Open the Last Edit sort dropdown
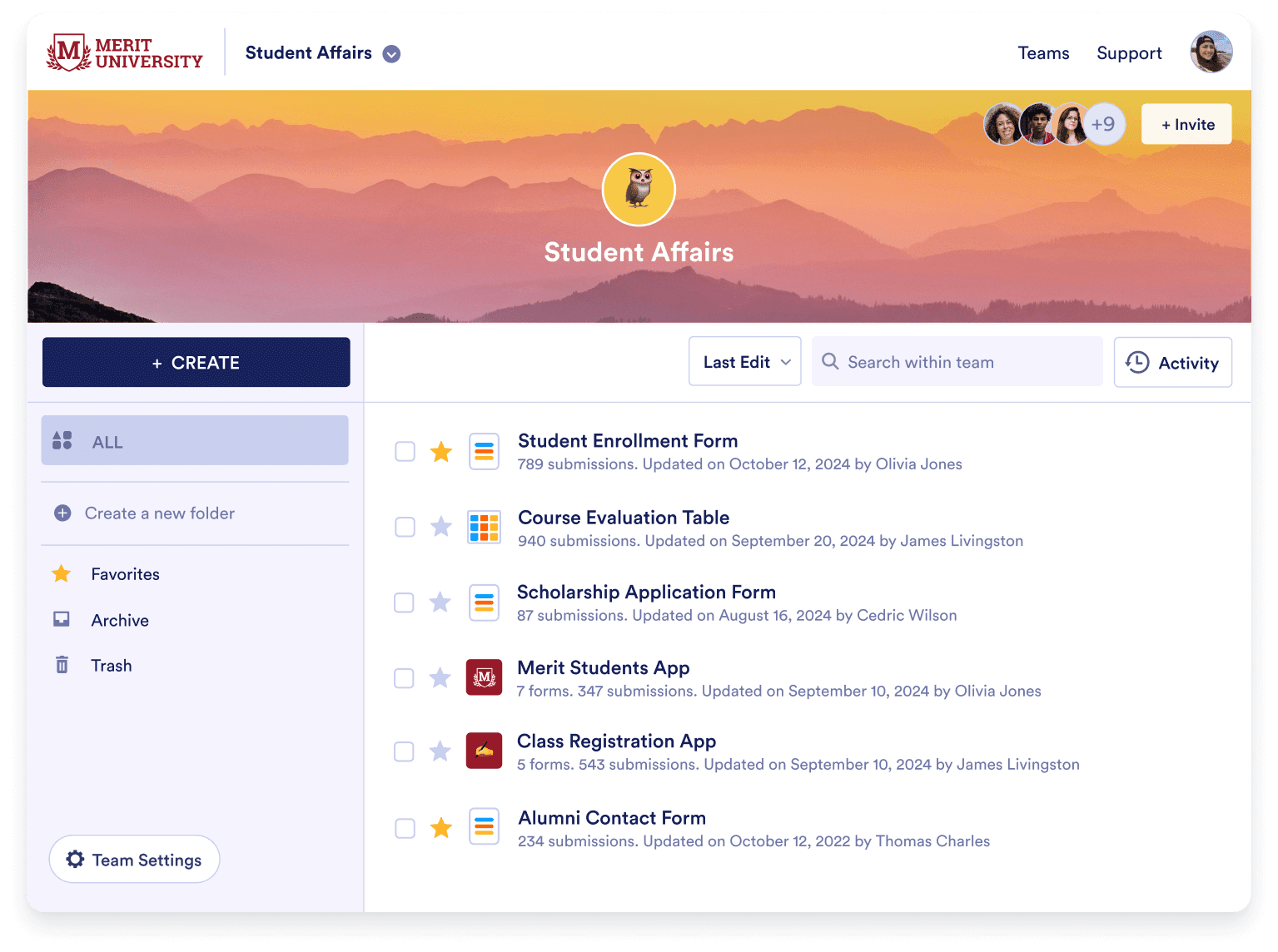The height and width of the screenshot is (952, 1278). [744, 362]
